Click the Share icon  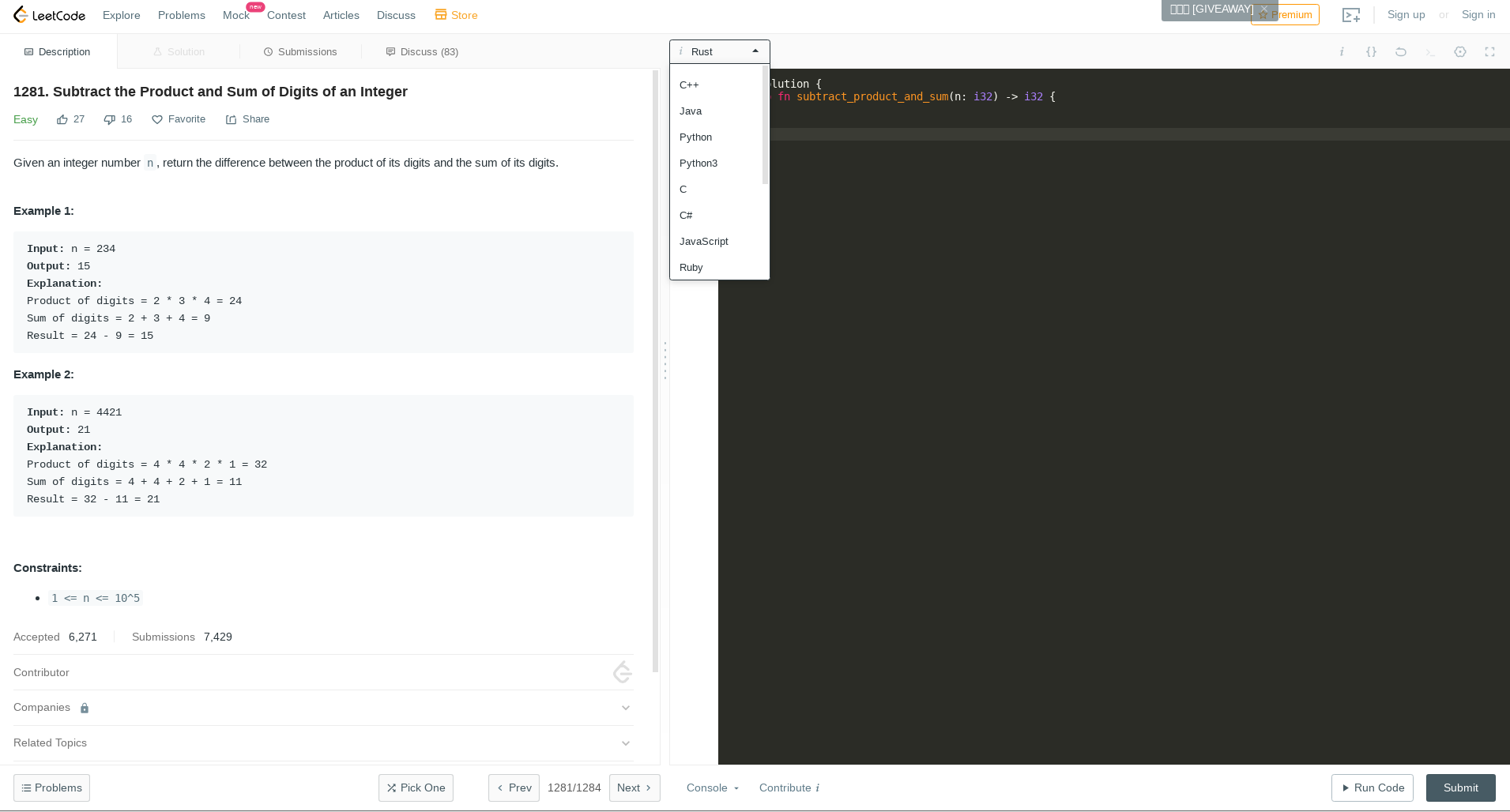click(x=231, y=119)
